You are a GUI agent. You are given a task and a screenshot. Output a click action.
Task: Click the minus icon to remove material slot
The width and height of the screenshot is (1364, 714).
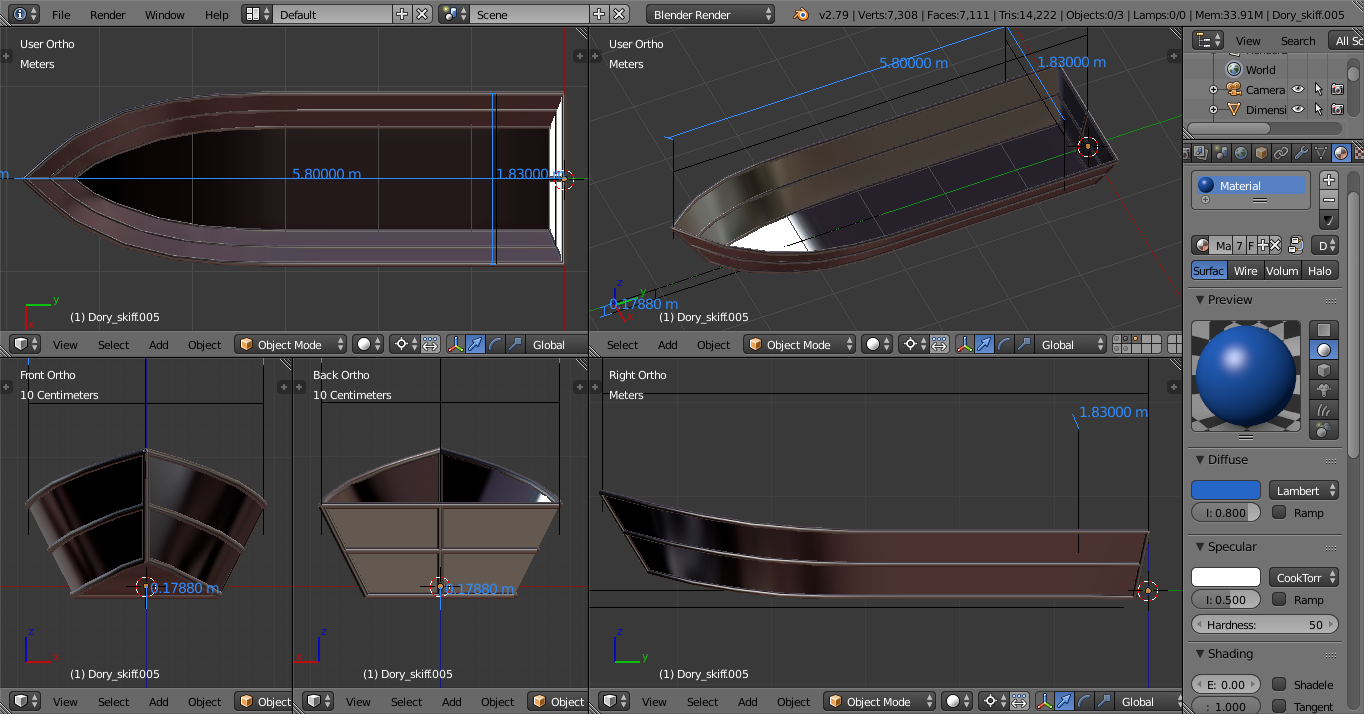[1328, 200]
